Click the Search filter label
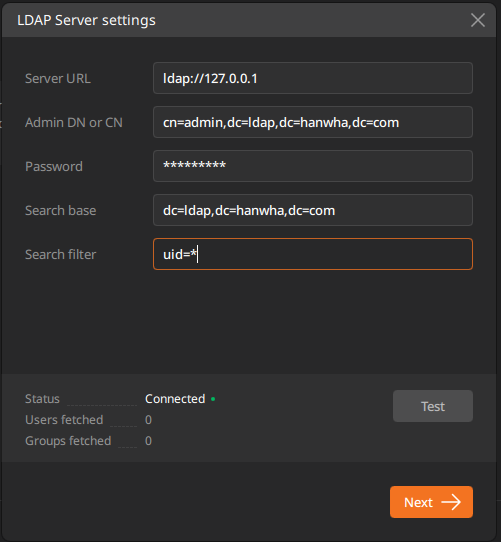Viewport: 501px width, 542px height. (61, 254)
